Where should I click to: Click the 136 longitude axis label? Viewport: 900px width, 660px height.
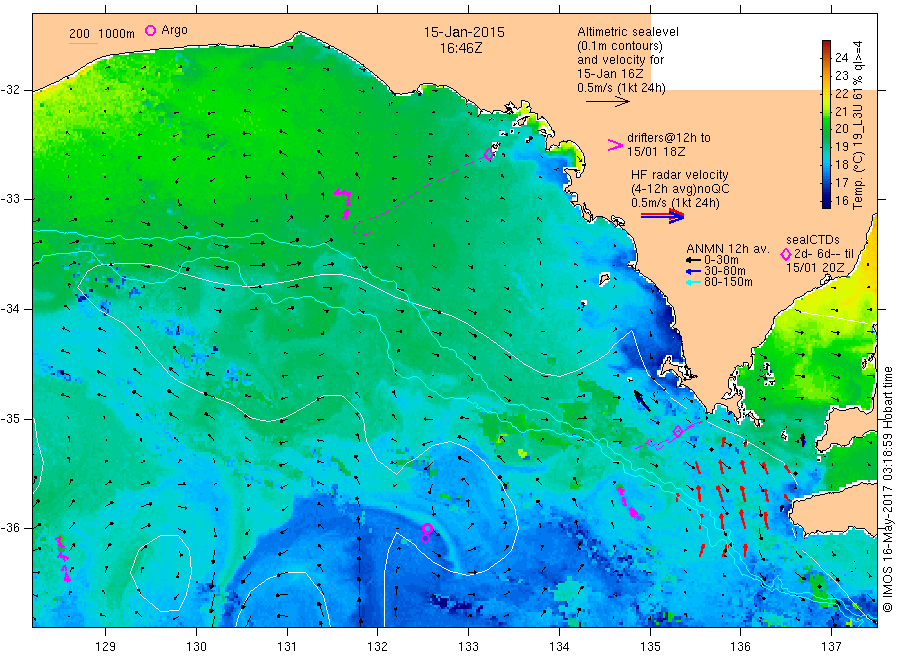tap(740, 646)
